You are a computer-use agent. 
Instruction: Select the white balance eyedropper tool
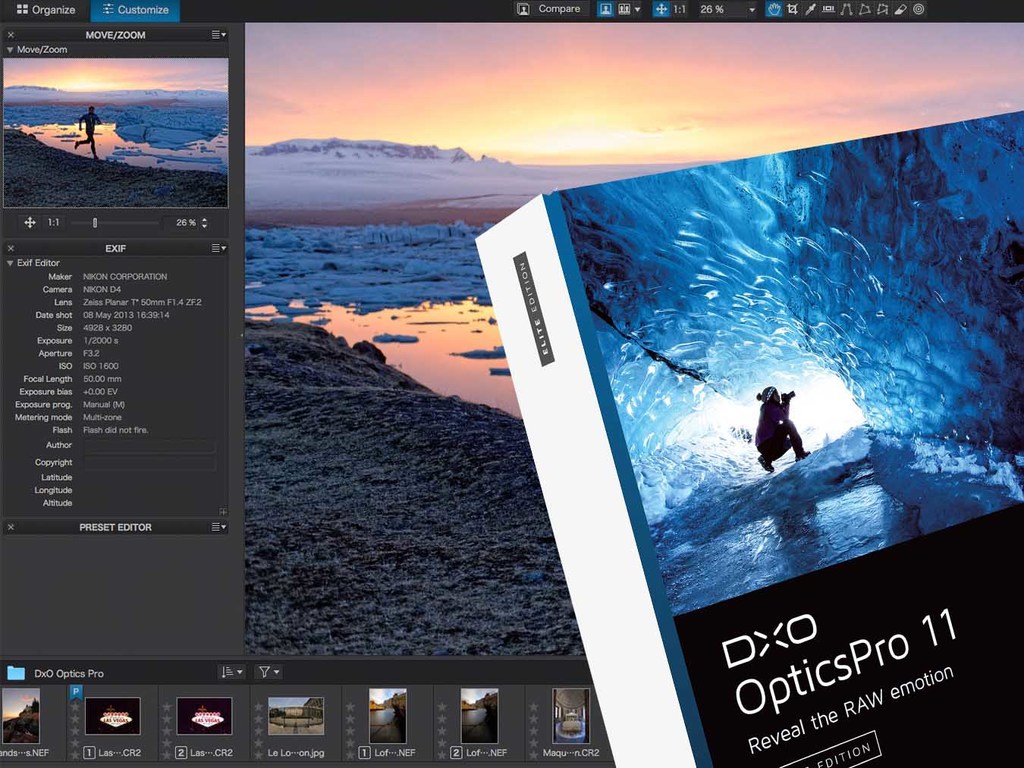810,9
